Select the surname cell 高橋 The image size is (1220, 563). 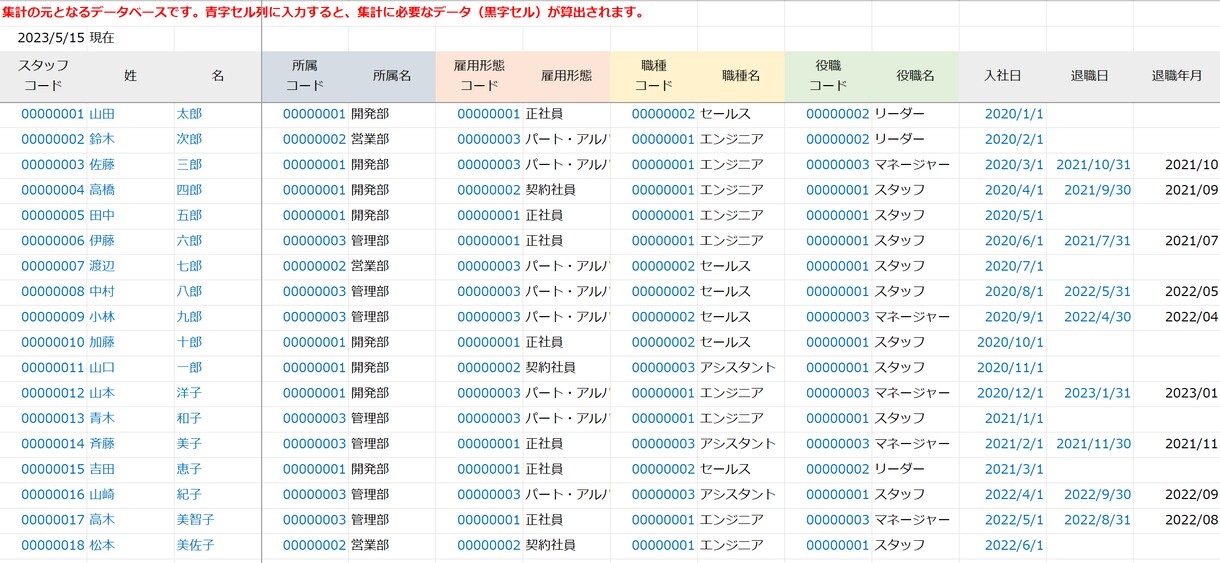[102, 190]
